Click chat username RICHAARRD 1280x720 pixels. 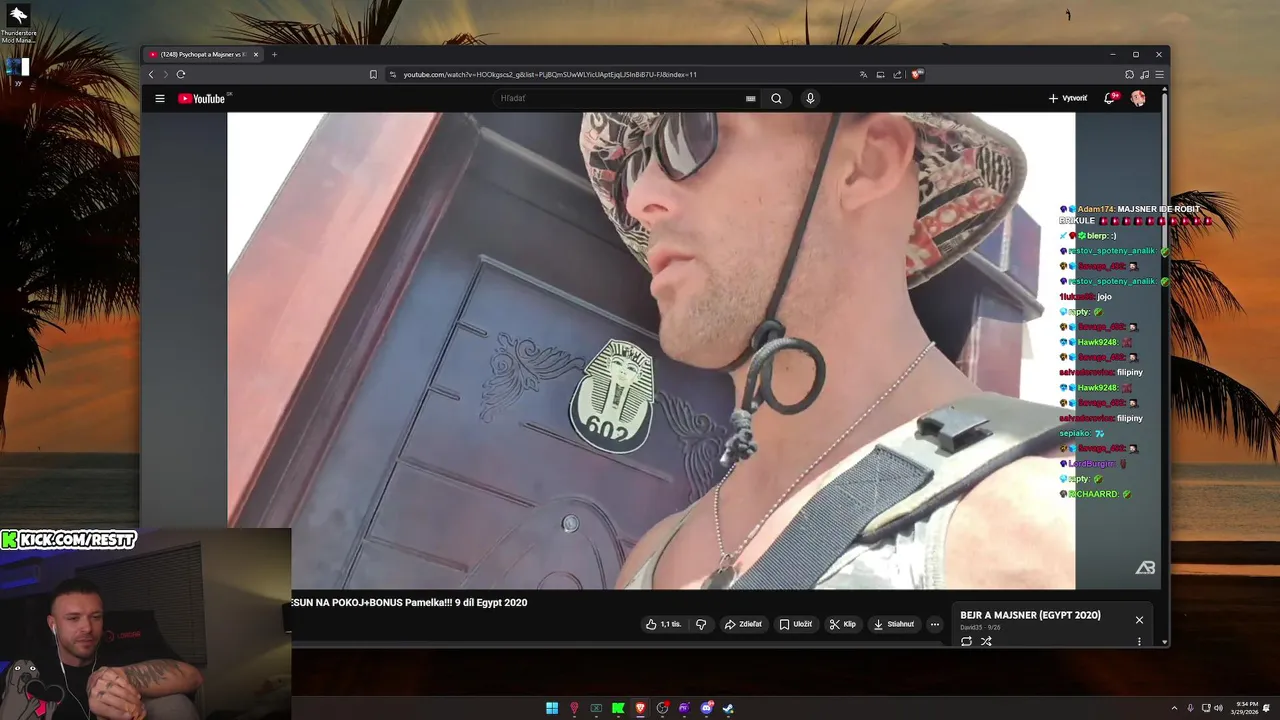[x=1093, y=494]
